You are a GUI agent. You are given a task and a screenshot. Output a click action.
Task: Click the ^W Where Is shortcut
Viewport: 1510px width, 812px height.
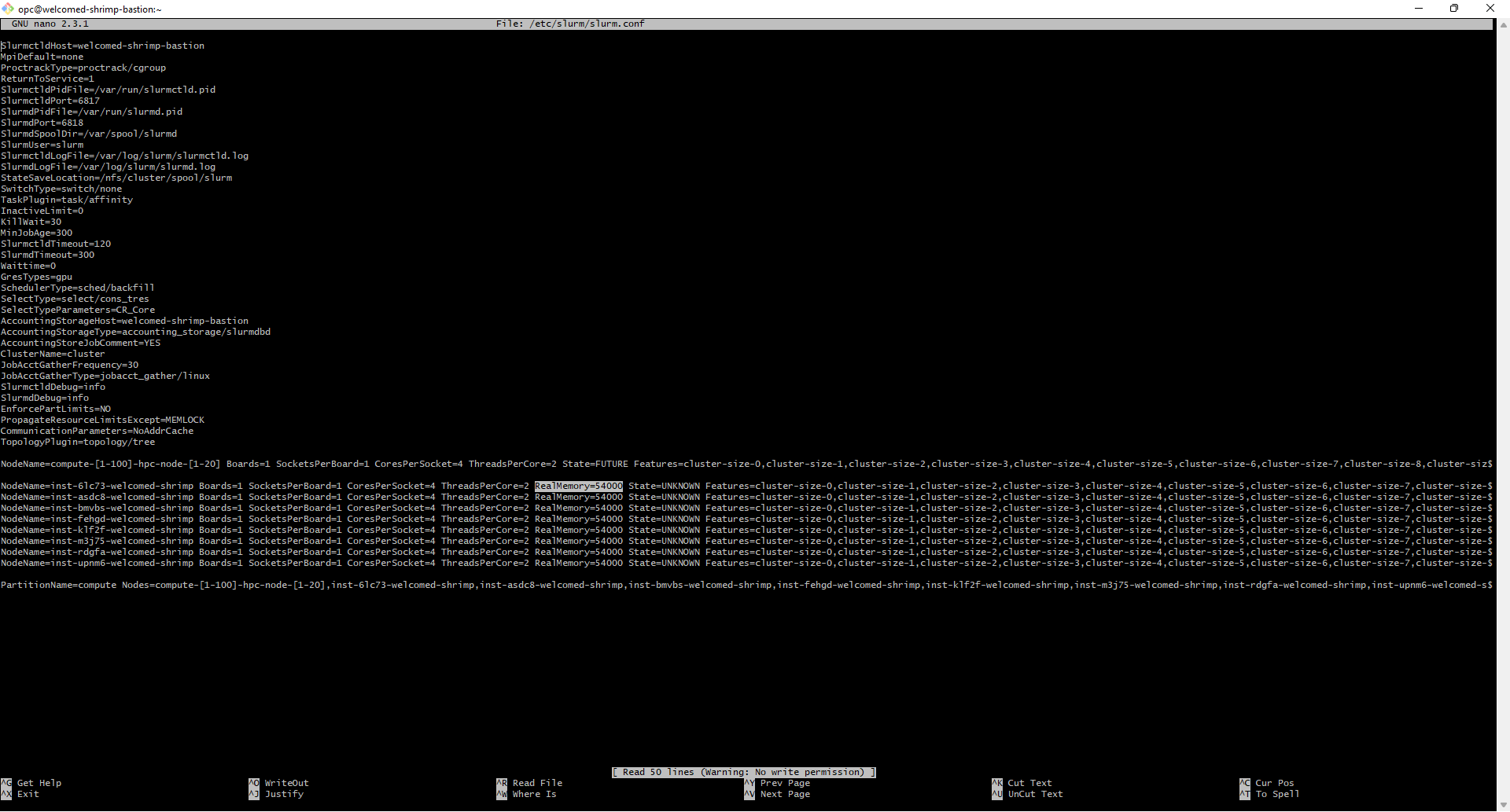(x=526, y=794)
